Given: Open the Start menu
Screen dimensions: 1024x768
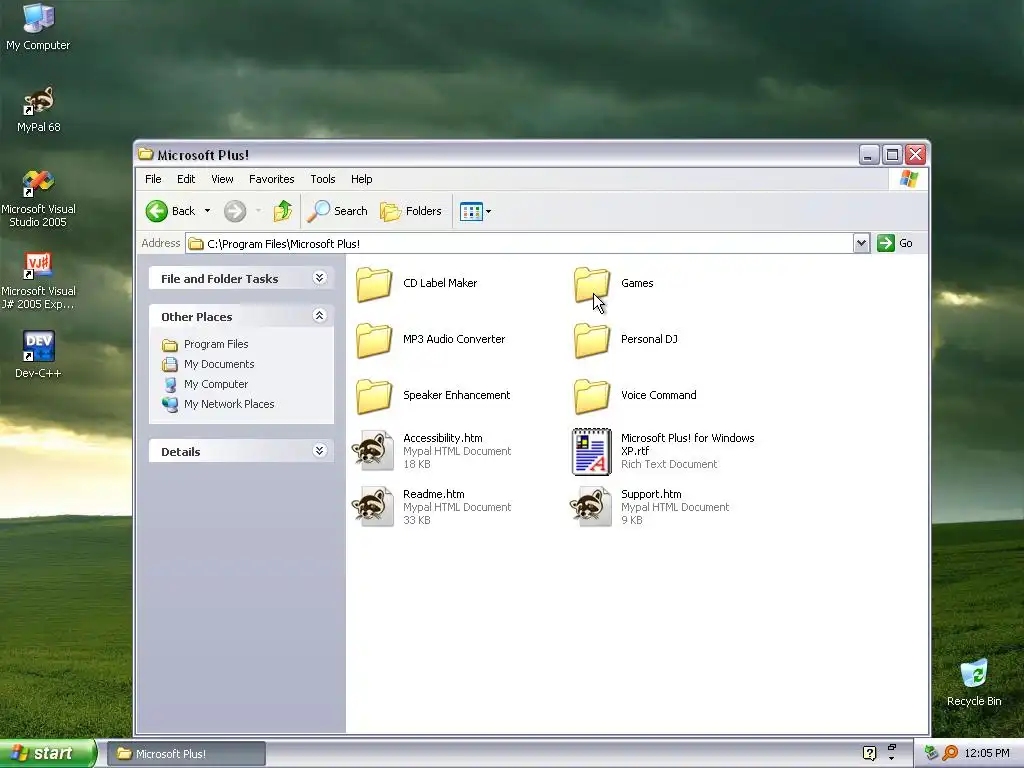Looking at the screenshot, I should (x=48, y=754).
